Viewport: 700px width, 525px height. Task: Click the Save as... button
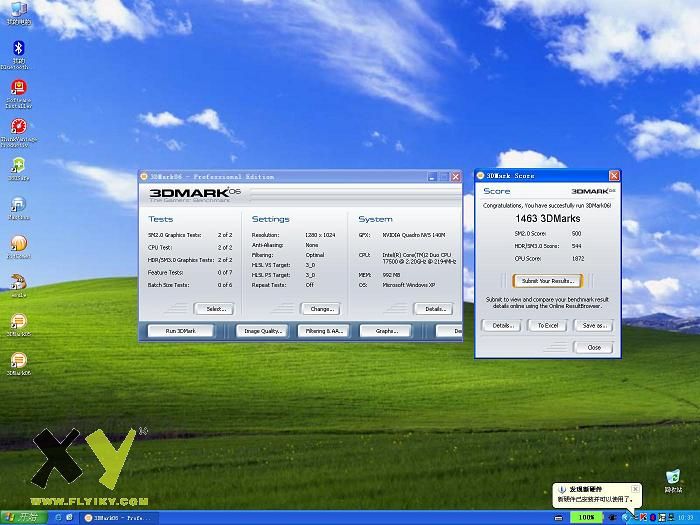pyautogui.click(x=594, y=325)
